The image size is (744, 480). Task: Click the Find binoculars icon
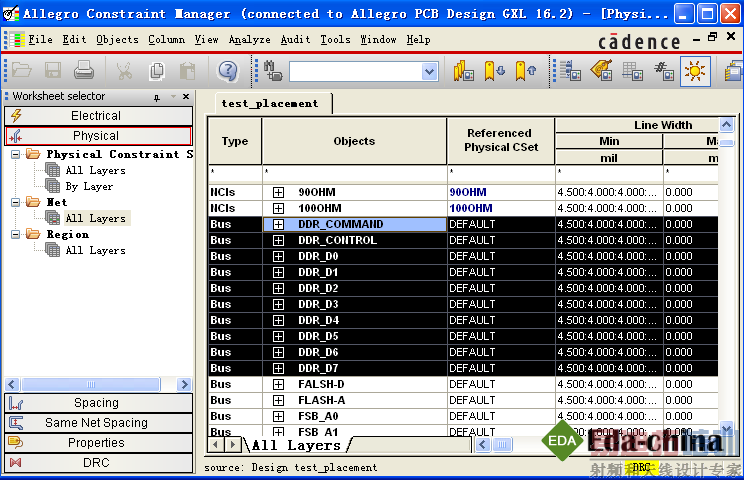[x=273, y=71]
